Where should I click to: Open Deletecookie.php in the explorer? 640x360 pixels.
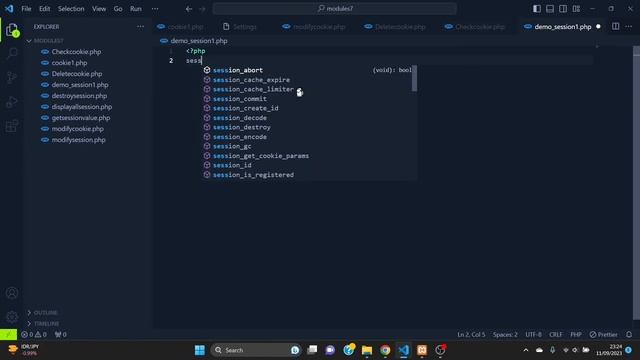[x=77, y=74]
